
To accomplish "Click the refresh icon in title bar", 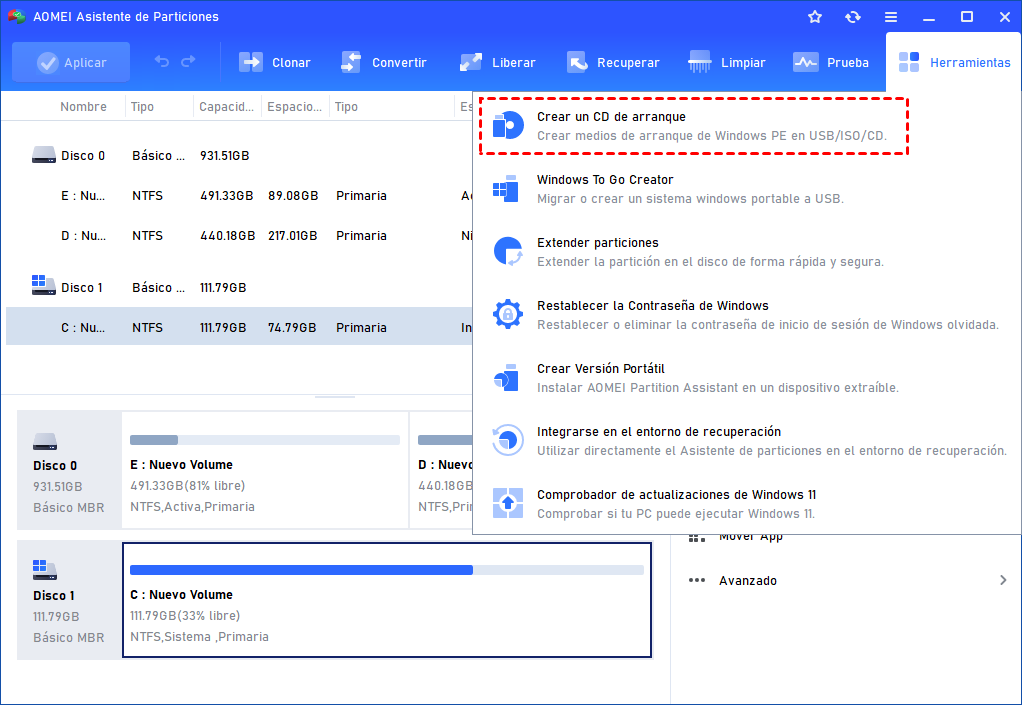I will tap(853, 17).
